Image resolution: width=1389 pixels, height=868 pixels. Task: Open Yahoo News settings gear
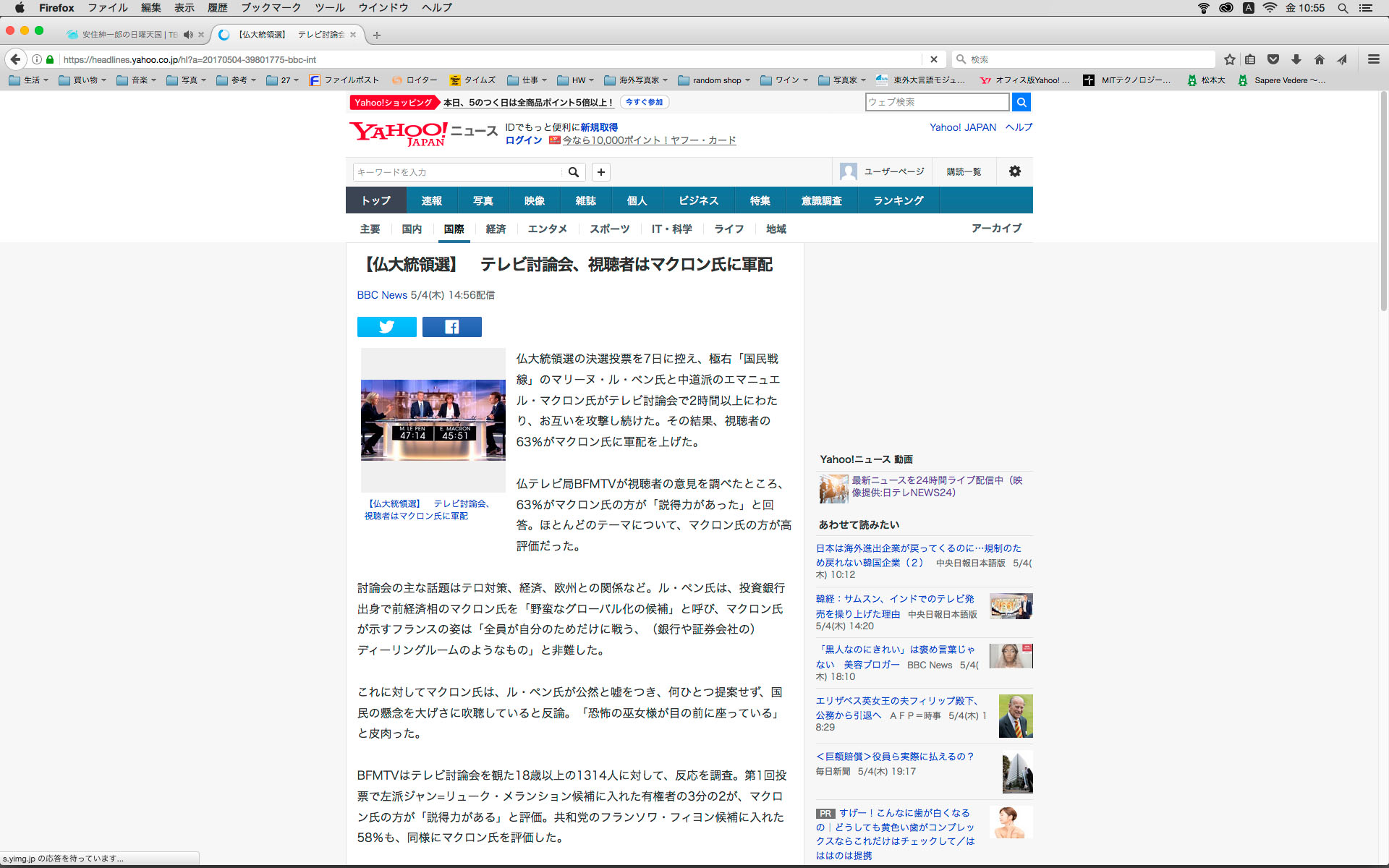click(1014, 171)
